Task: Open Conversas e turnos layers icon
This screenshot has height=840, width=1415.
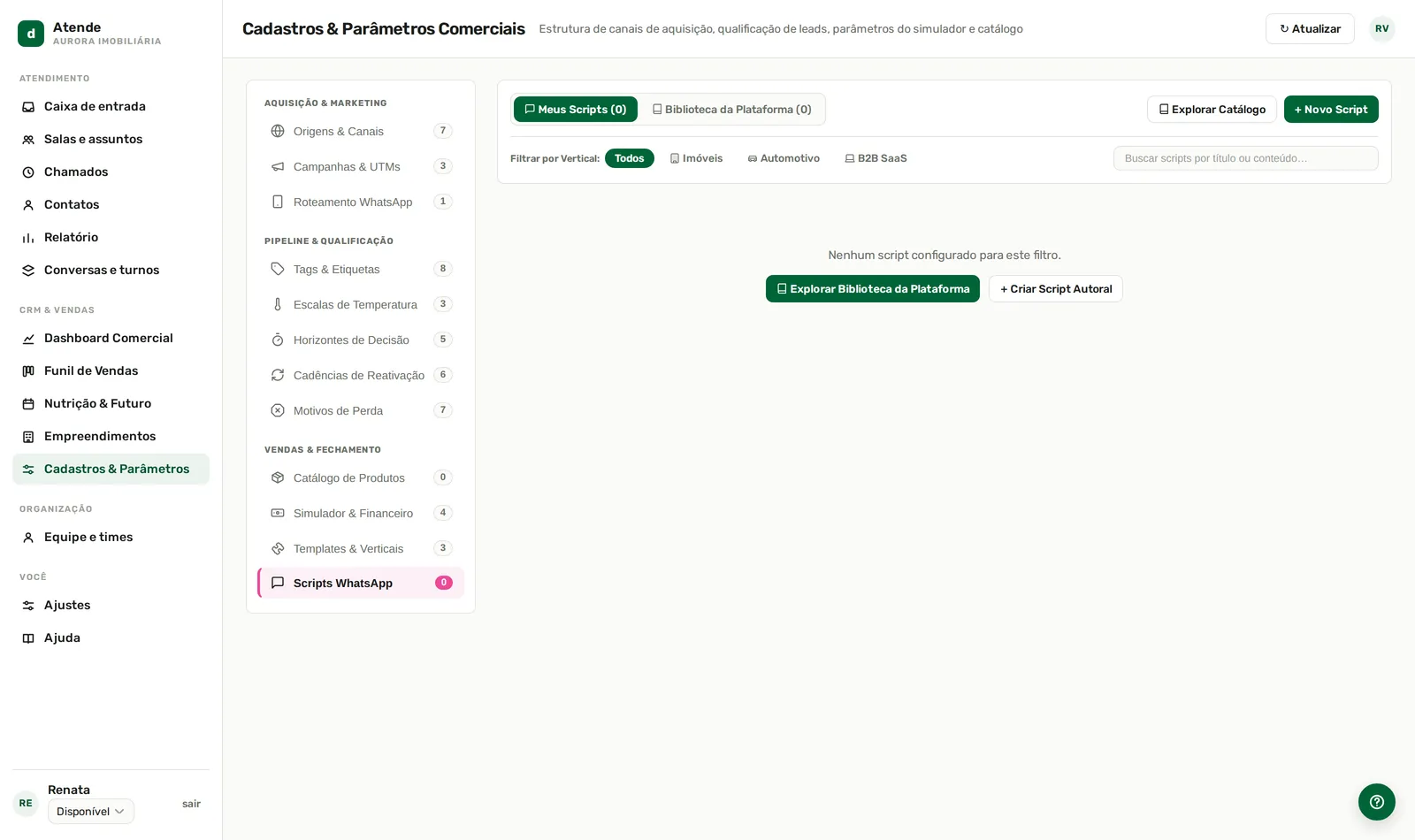Action: (28, 271)
